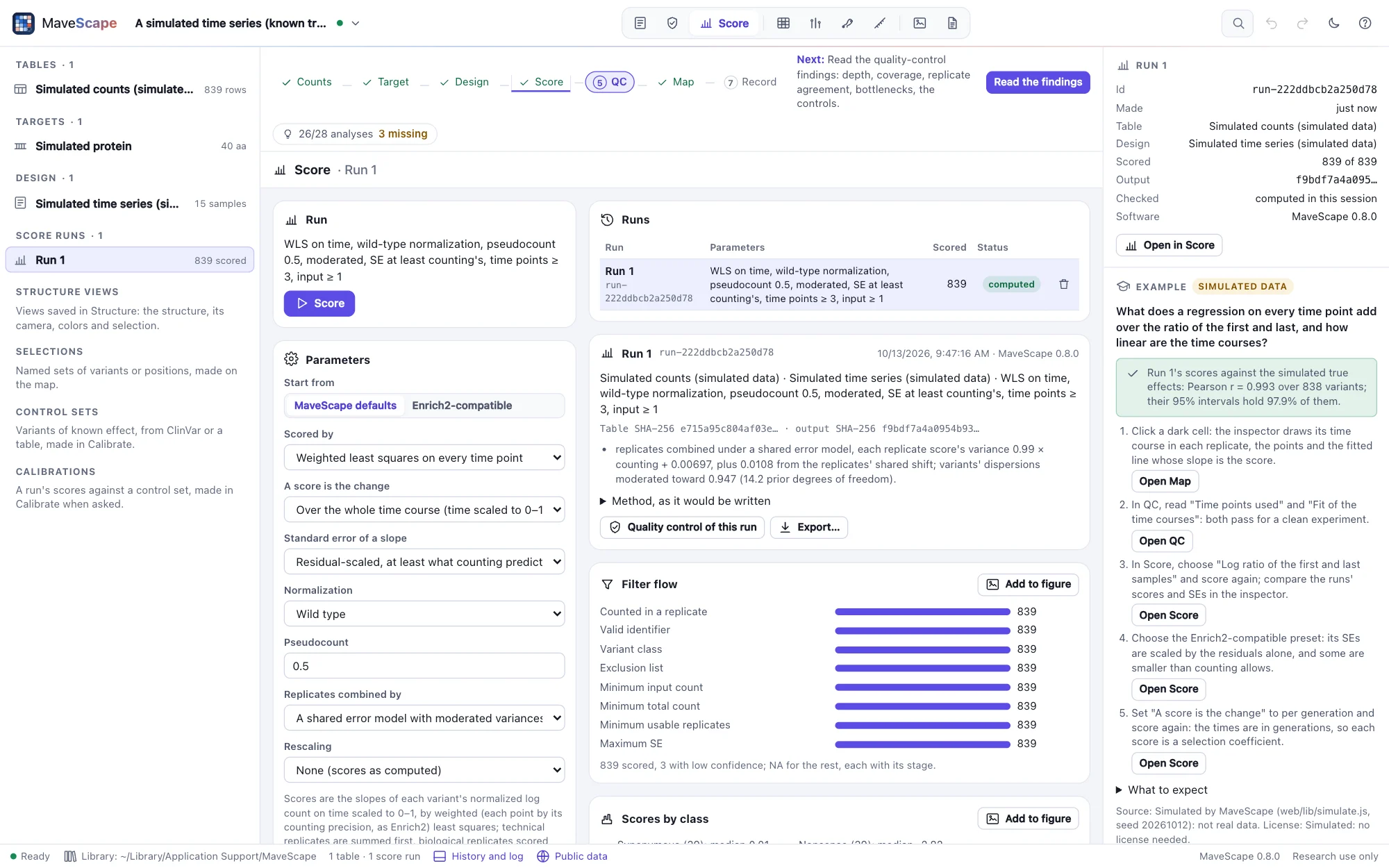
Task: Open the Normalization dropdown
Action: pyautogui.click(x=424, y=614)
